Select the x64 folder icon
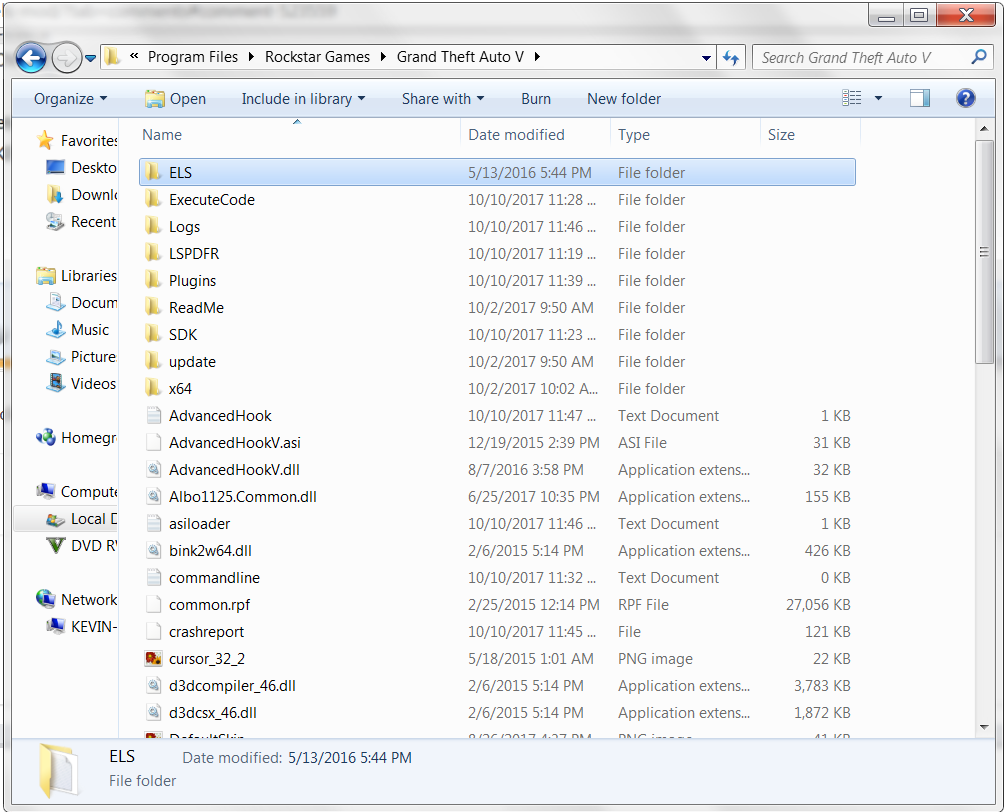Screen dimensions: 1004x812 click(x=152, y=388)
